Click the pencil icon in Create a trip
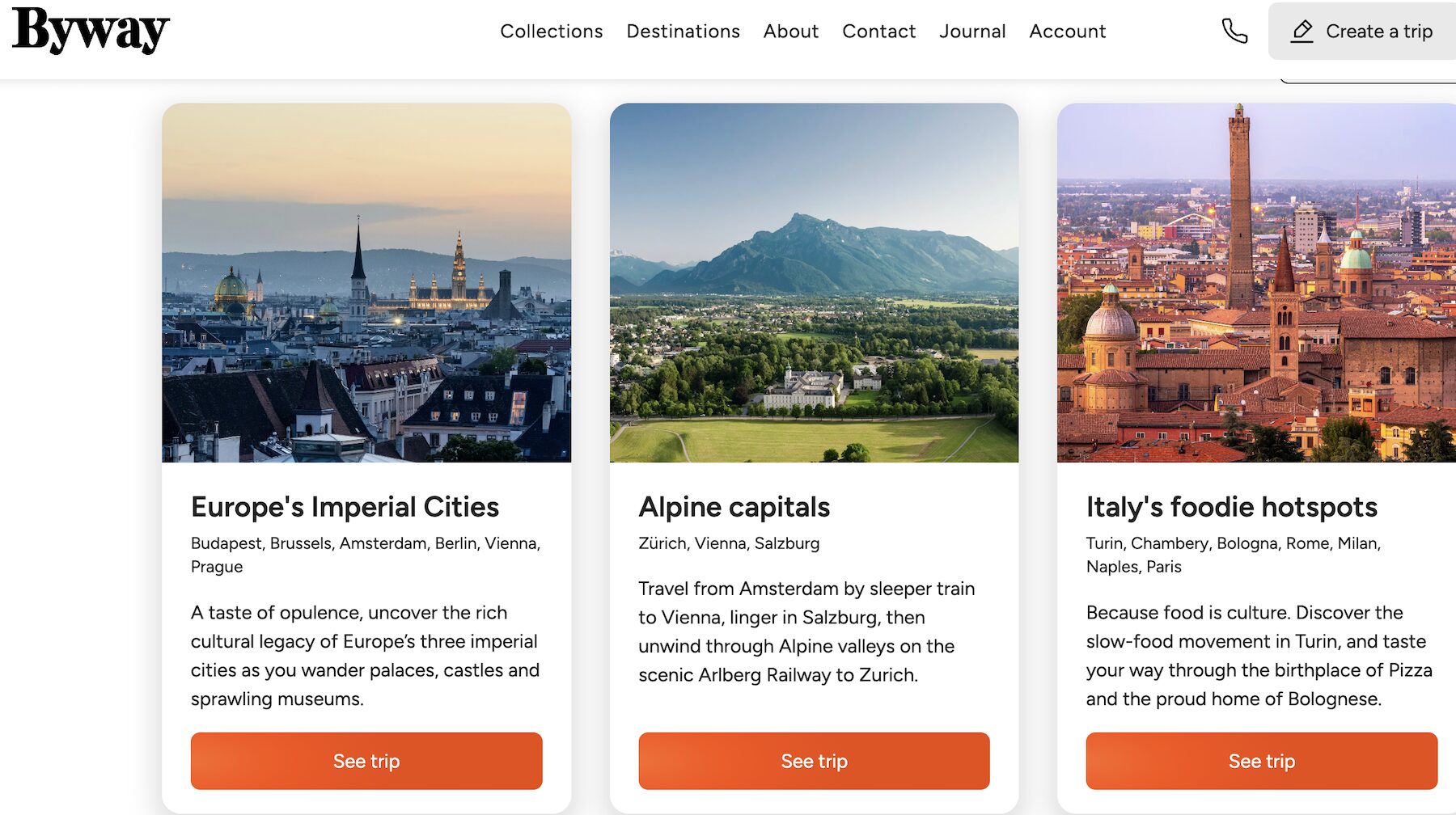The image size is (1456, 815). [x=1302, y=32]
